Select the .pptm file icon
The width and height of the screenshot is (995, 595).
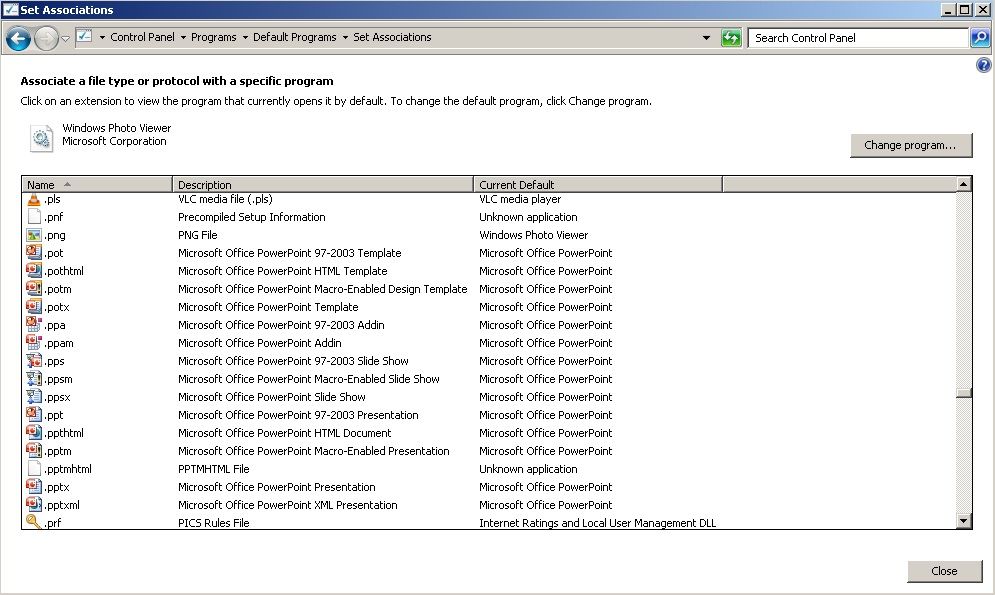click(x=34, y=451)
